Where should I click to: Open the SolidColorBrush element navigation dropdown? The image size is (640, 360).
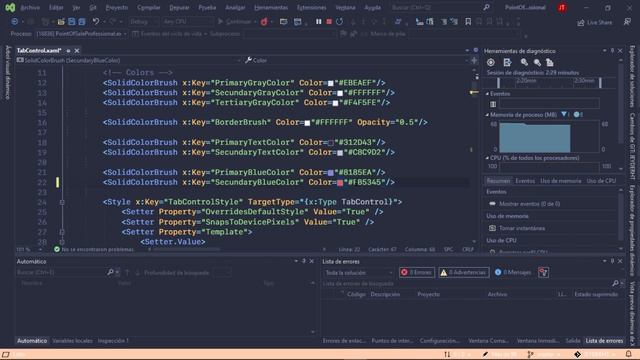[129, 60]
